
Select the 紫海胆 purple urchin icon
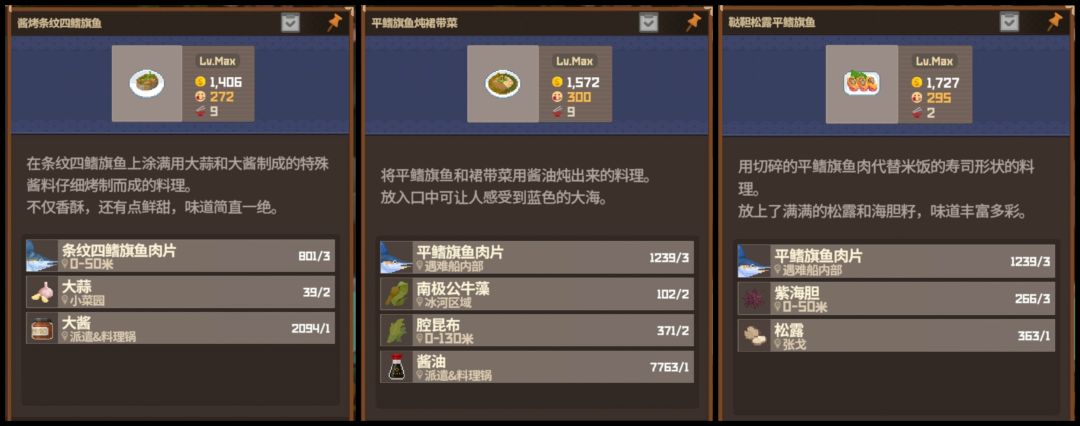tap(754, 298)
